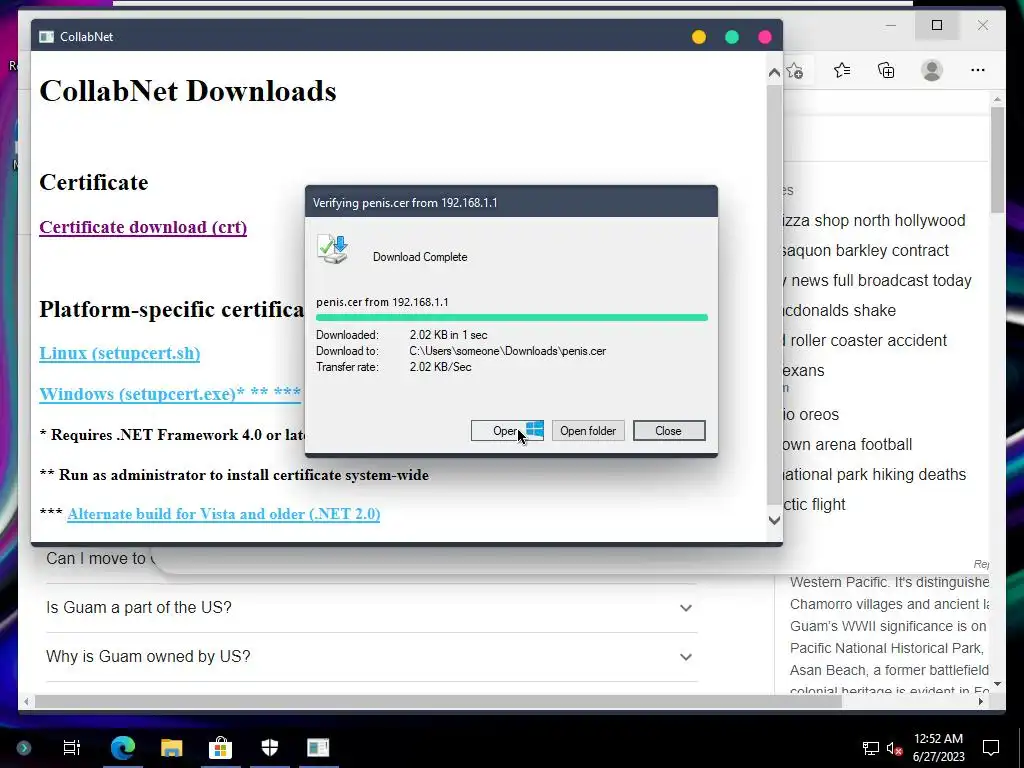Open File Explorer from the taskbar
This screenshot has width=1024, height=768.
pyautogui.click(x=172, y=747)
